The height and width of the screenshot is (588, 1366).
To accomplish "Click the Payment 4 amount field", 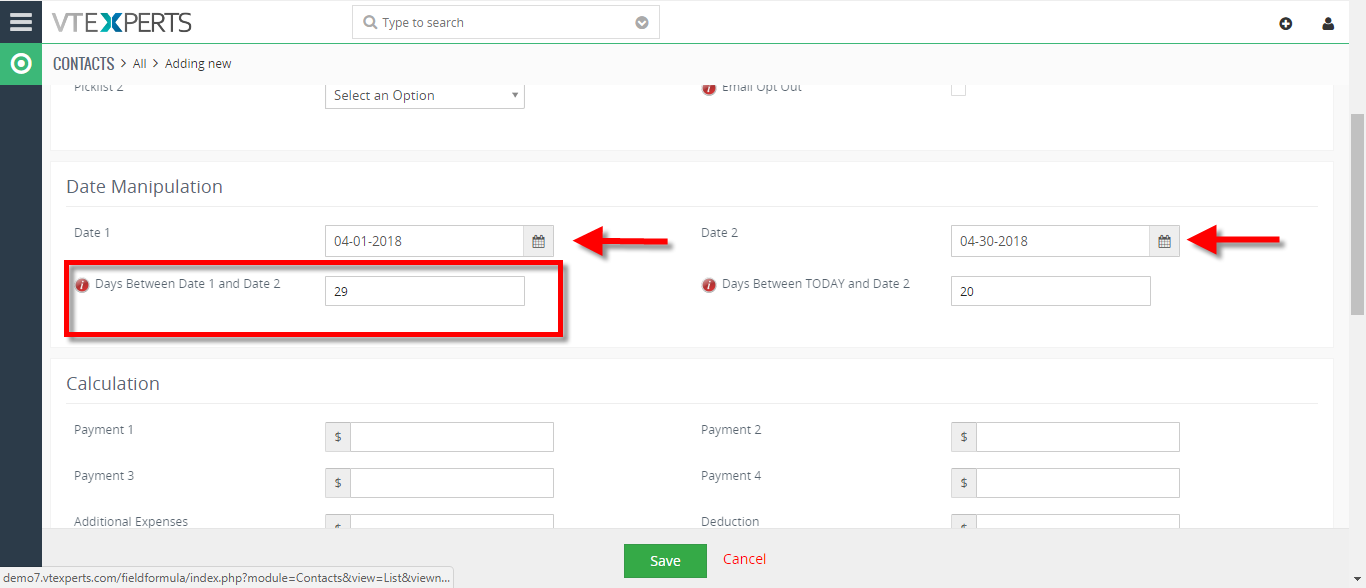I will pos(1078,483).
